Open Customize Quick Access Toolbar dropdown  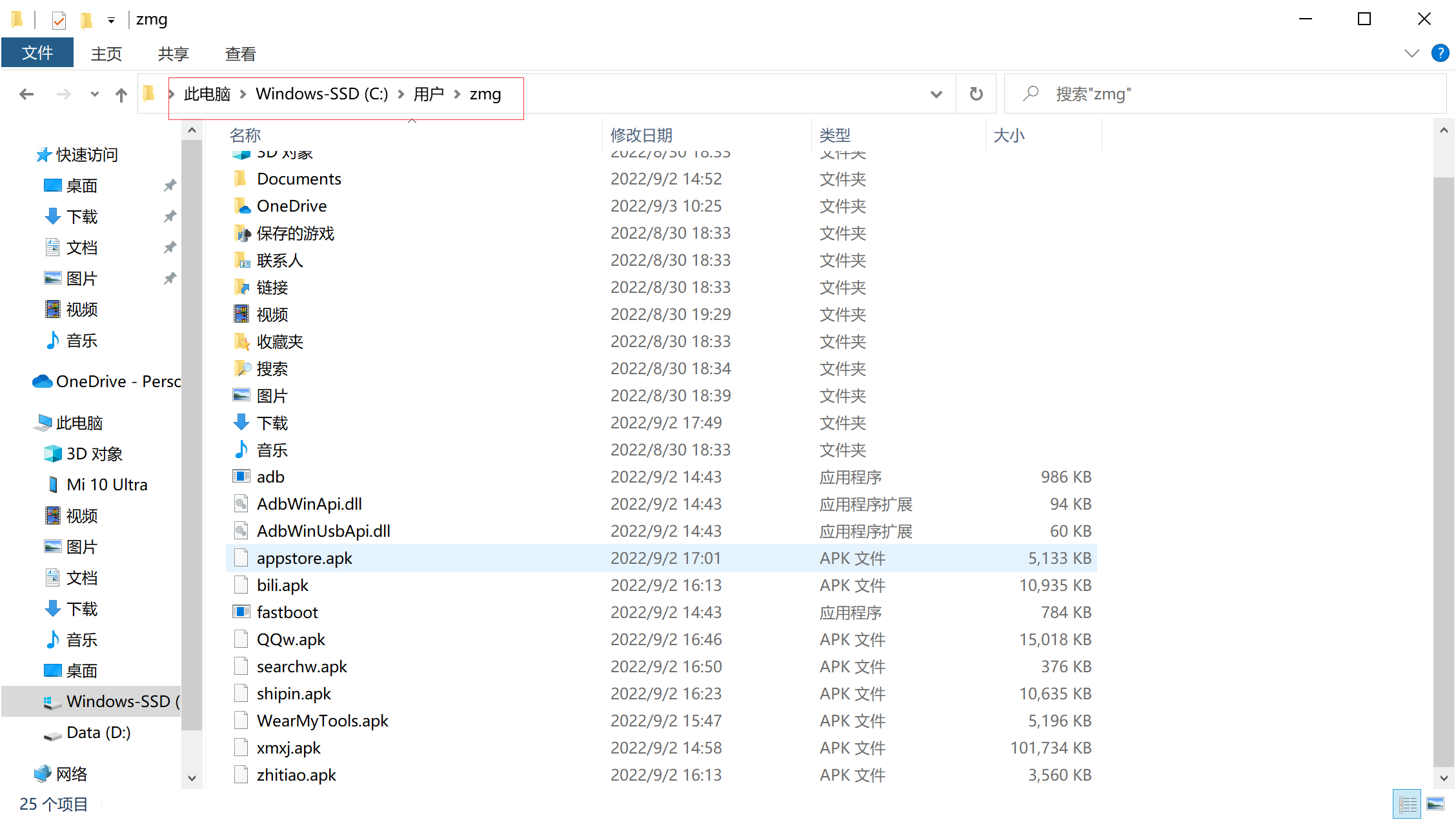point(111,20)
